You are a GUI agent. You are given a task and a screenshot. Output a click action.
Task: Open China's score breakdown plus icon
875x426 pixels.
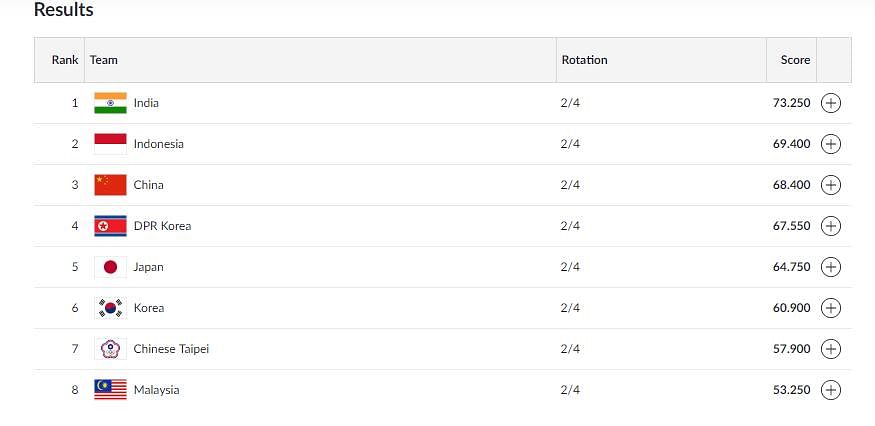tap(830, 185)
